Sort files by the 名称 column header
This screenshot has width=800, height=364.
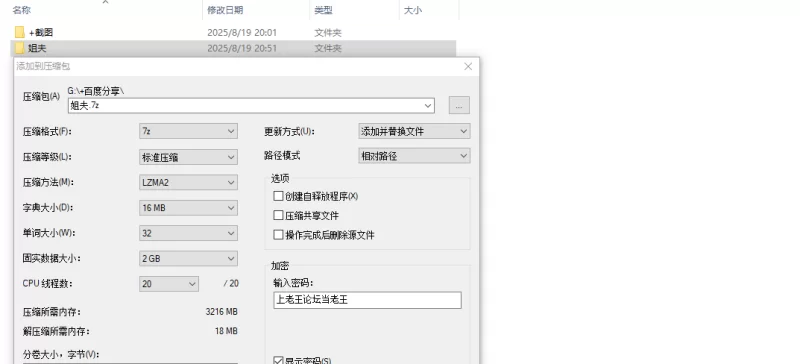click(x=21, y=10)
